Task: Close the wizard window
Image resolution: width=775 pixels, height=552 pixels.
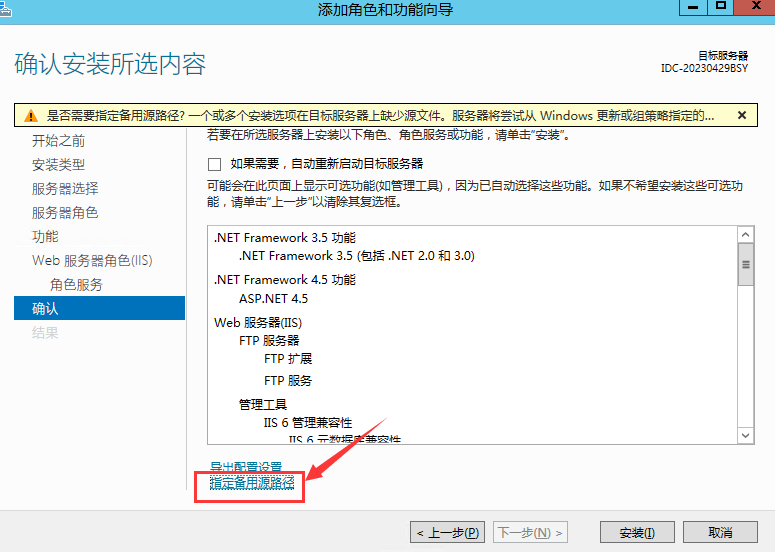Action: point(755,7)
